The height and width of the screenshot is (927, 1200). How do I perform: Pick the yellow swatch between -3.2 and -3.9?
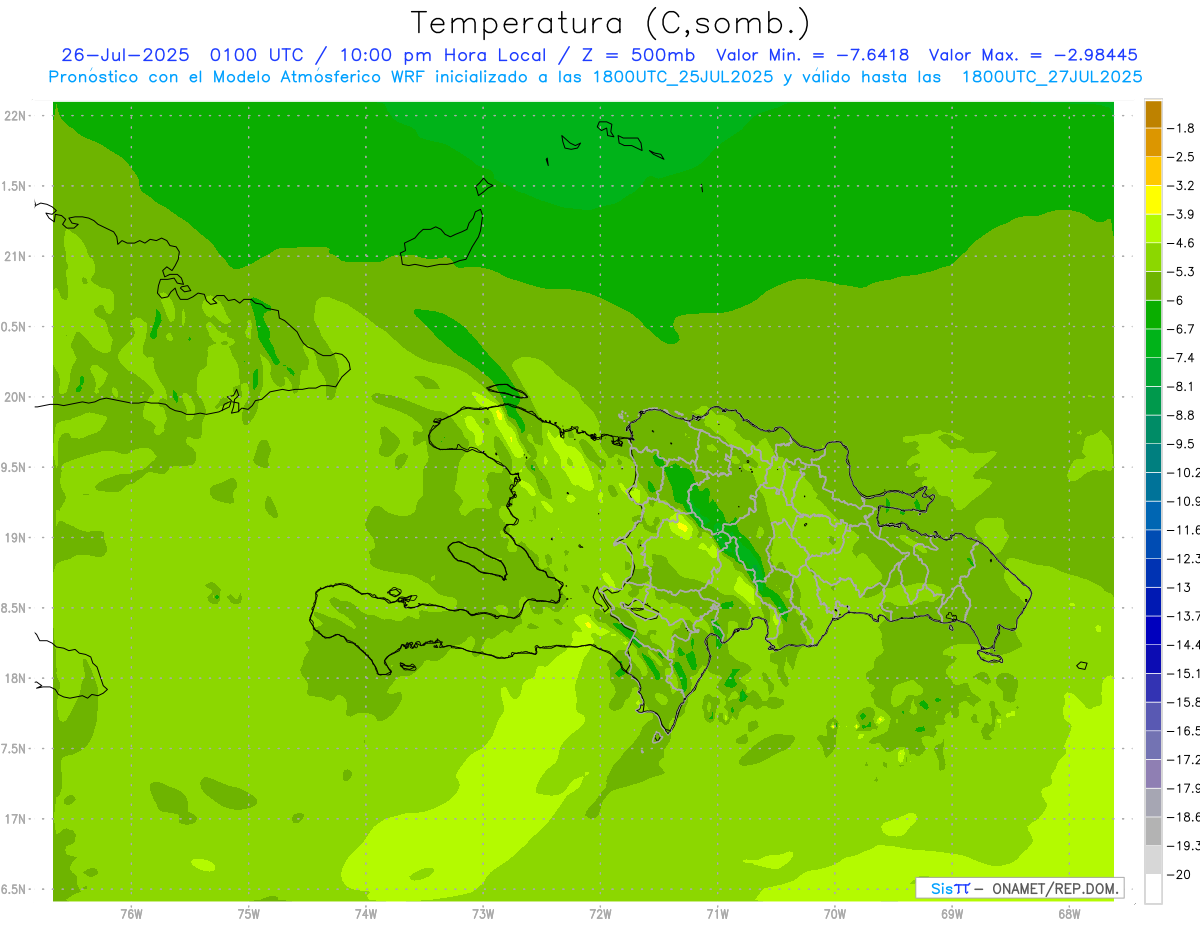pyautogui.click(x=1153, y=200)
